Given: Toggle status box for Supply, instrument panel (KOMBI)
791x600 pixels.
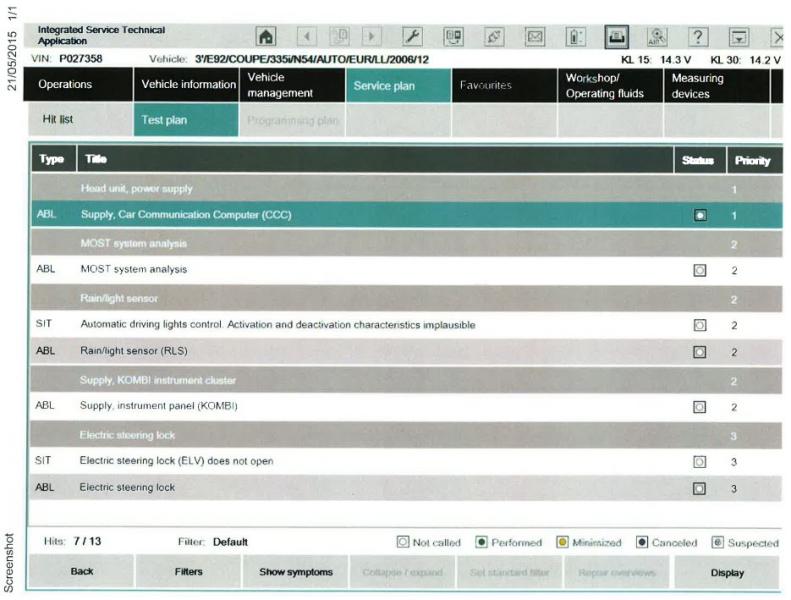Looking at the screenshot, I should (x=700, y=407).
